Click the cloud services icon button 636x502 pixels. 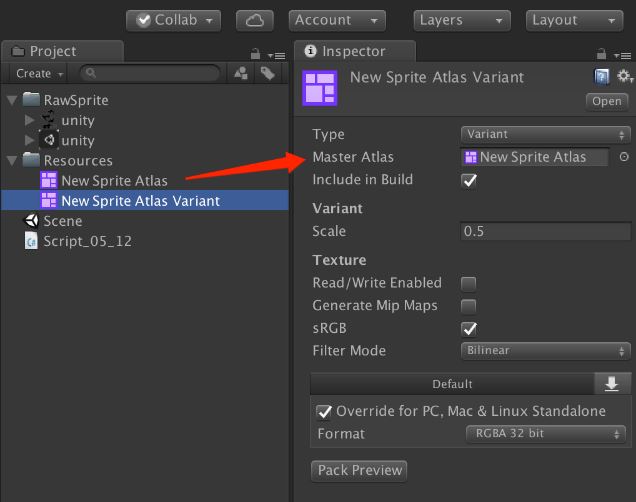255,20
